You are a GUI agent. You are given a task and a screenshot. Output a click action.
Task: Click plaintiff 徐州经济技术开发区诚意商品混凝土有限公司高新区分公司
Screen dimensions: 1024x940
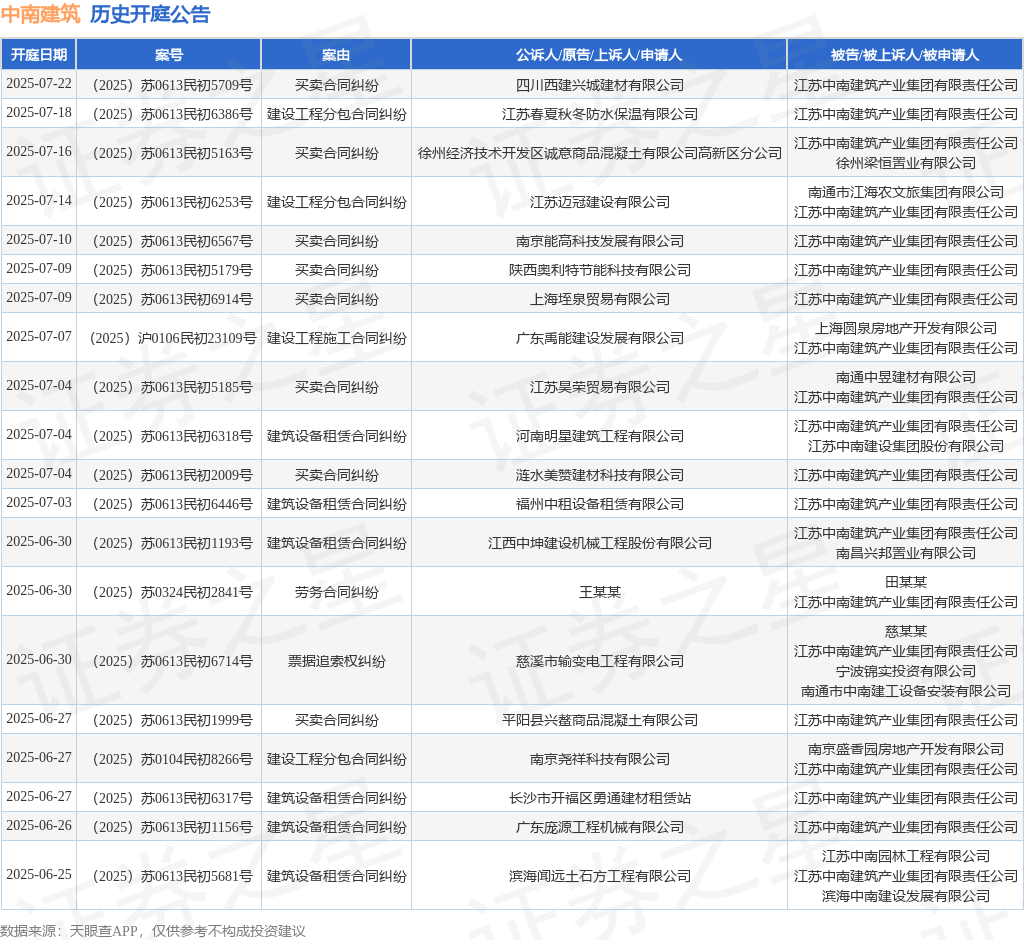click(600, 153)
